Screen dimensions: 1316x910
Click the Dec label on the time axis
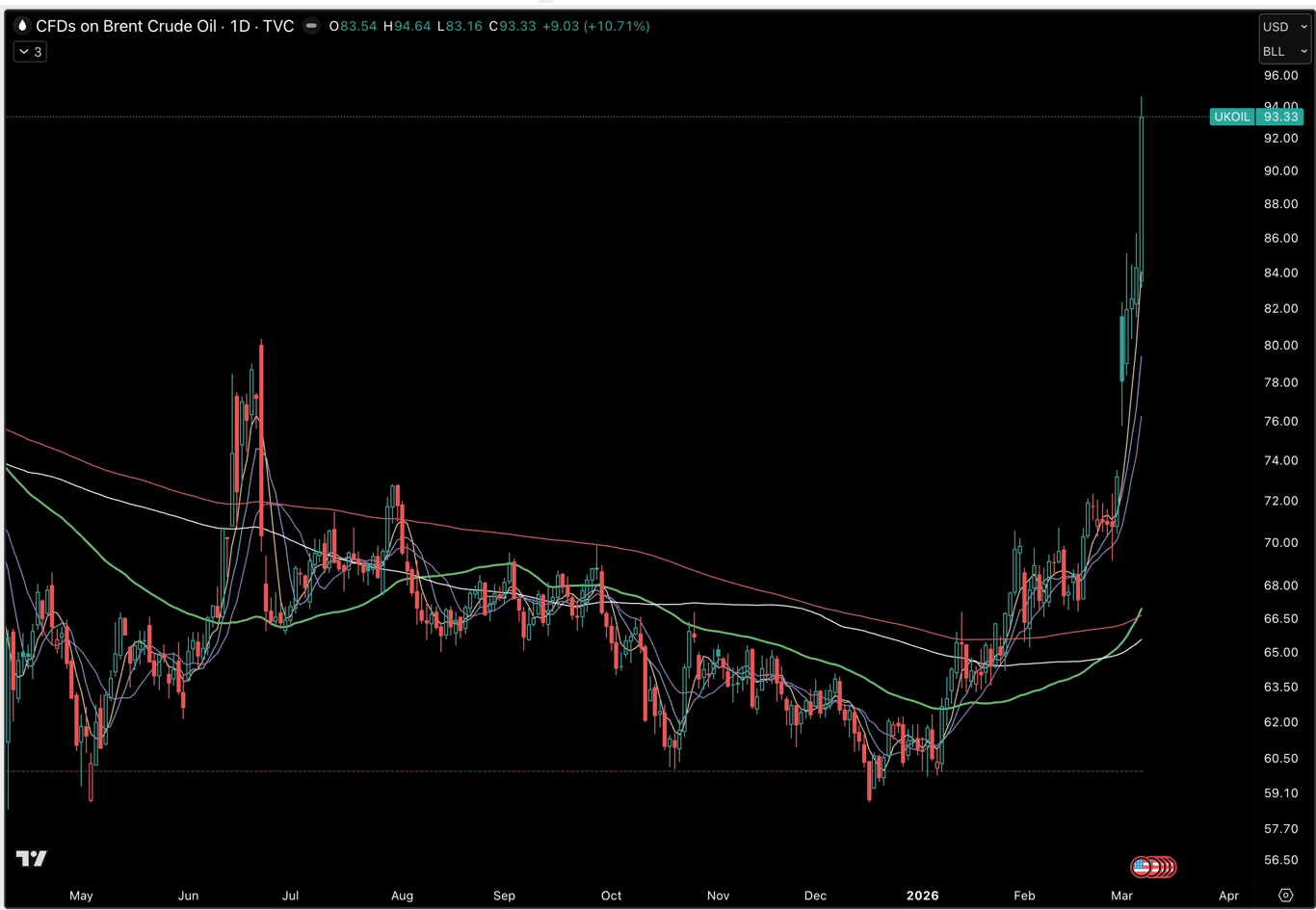(x=815, y=896)
